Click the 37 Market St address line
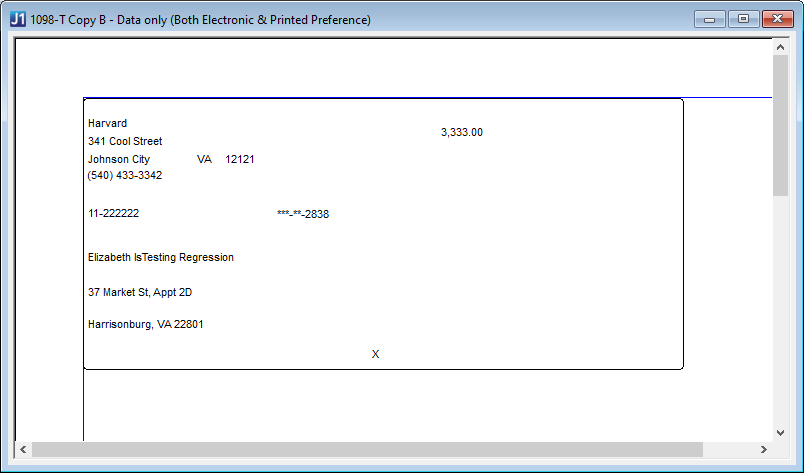The width and height of the screenshot is (804, 473). [140, 292]
